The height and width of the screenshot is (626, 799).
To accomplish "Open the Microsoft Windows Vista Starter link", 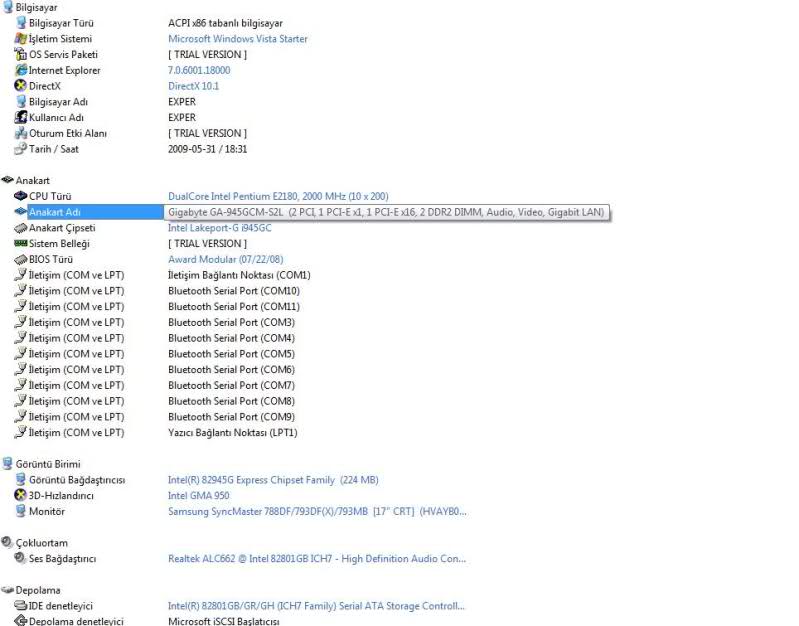I will [x=237, y=39].
